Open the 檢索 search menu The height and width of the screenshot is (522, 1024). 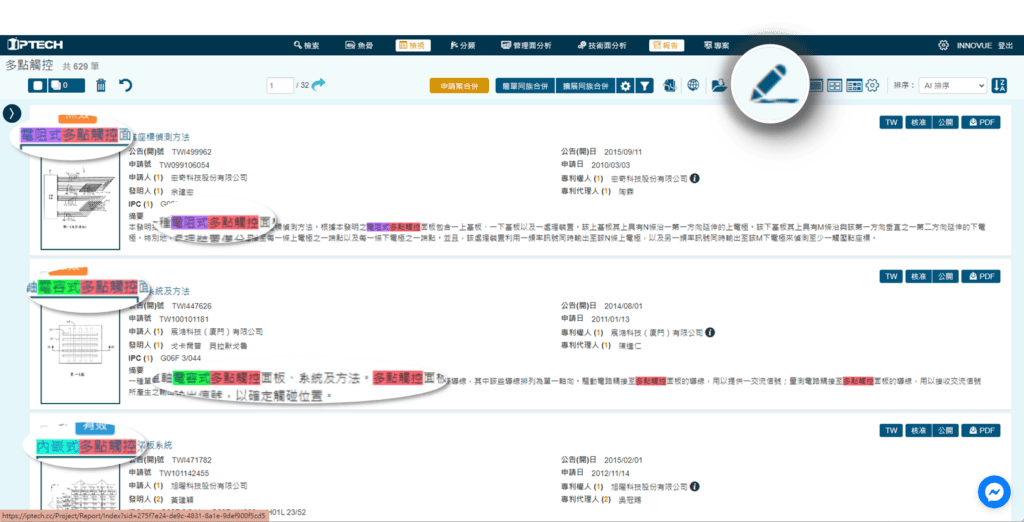coord(306,46)
